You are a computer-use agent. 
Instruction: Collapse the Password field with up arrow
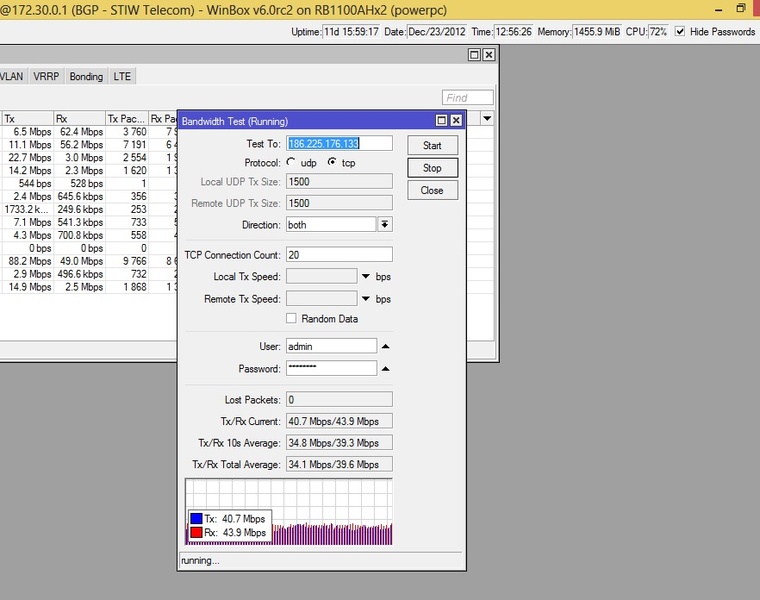(386, 369)
